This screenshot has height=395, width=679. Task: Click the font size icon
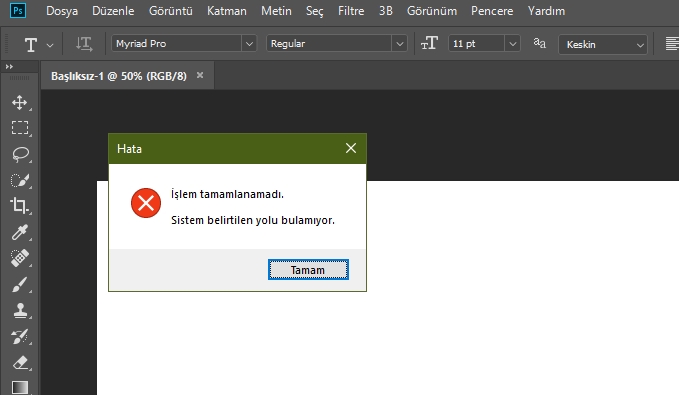click(429, 43)
